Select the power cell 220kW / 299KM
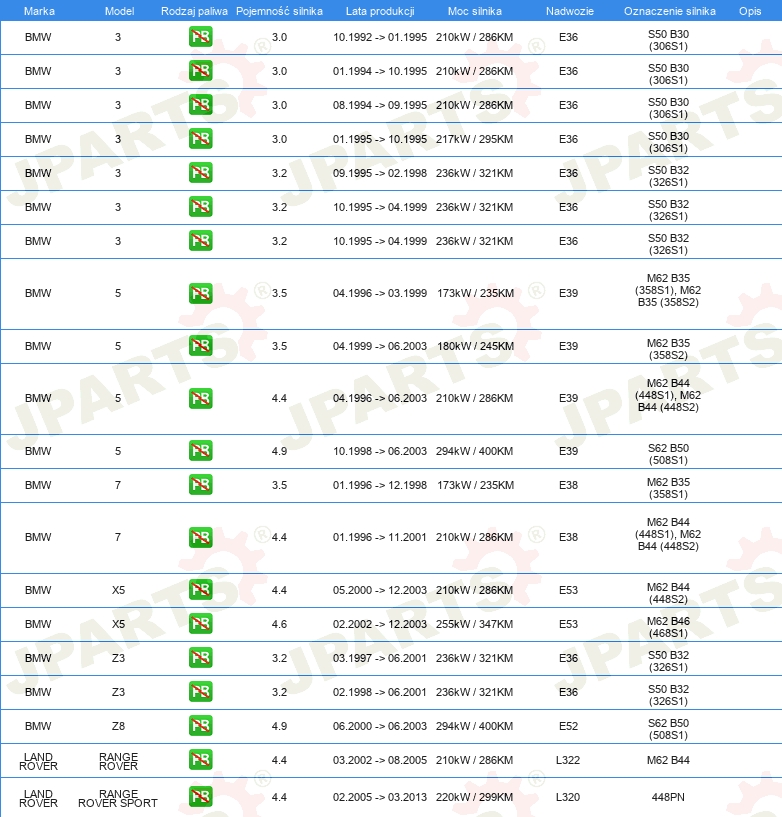This screenshot has width=782, height=817. coord(475,797)
